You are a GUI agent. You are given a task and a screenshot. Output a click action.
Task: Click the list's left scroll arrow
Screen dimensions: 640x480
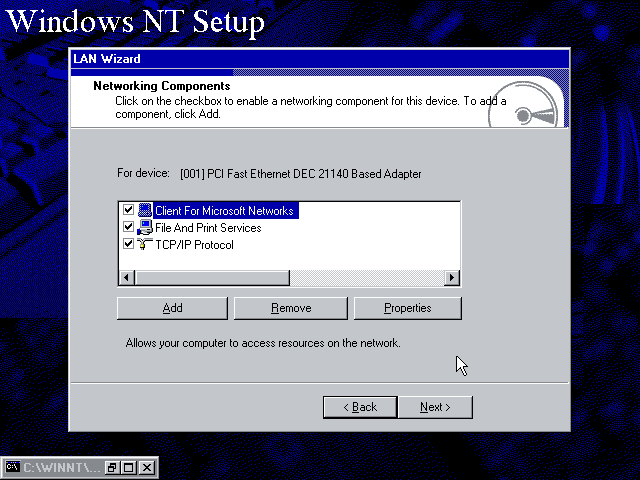click(127, 278)
